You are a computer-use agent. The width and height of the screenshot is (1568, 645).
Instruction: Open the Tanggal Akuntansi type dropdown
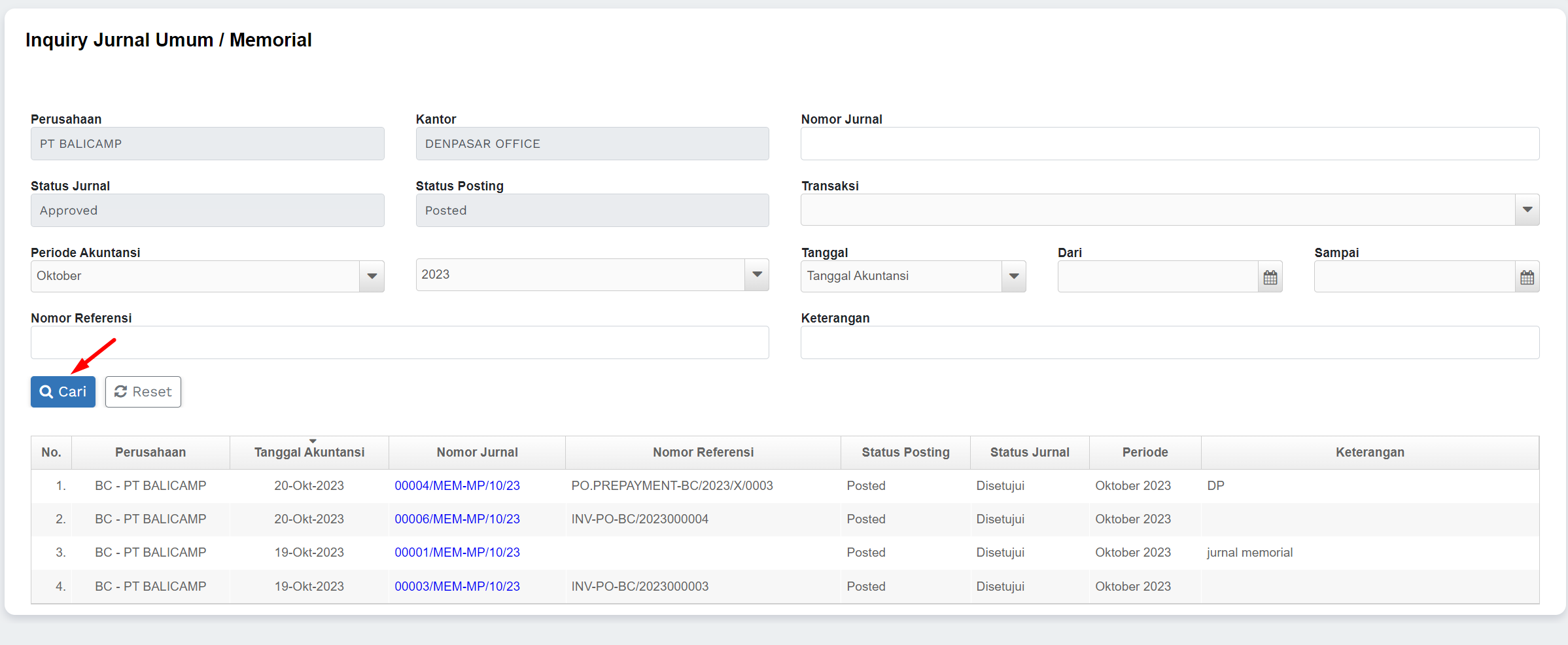pos(1013,276)
